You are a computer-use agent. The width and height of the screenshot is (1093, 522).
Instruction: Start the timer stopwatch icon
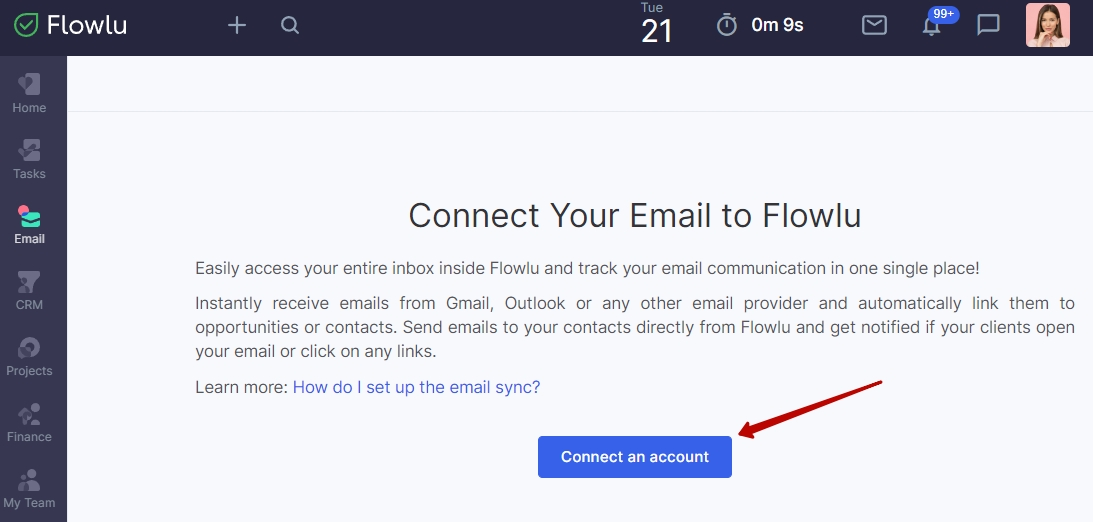[x=726, y=25]
